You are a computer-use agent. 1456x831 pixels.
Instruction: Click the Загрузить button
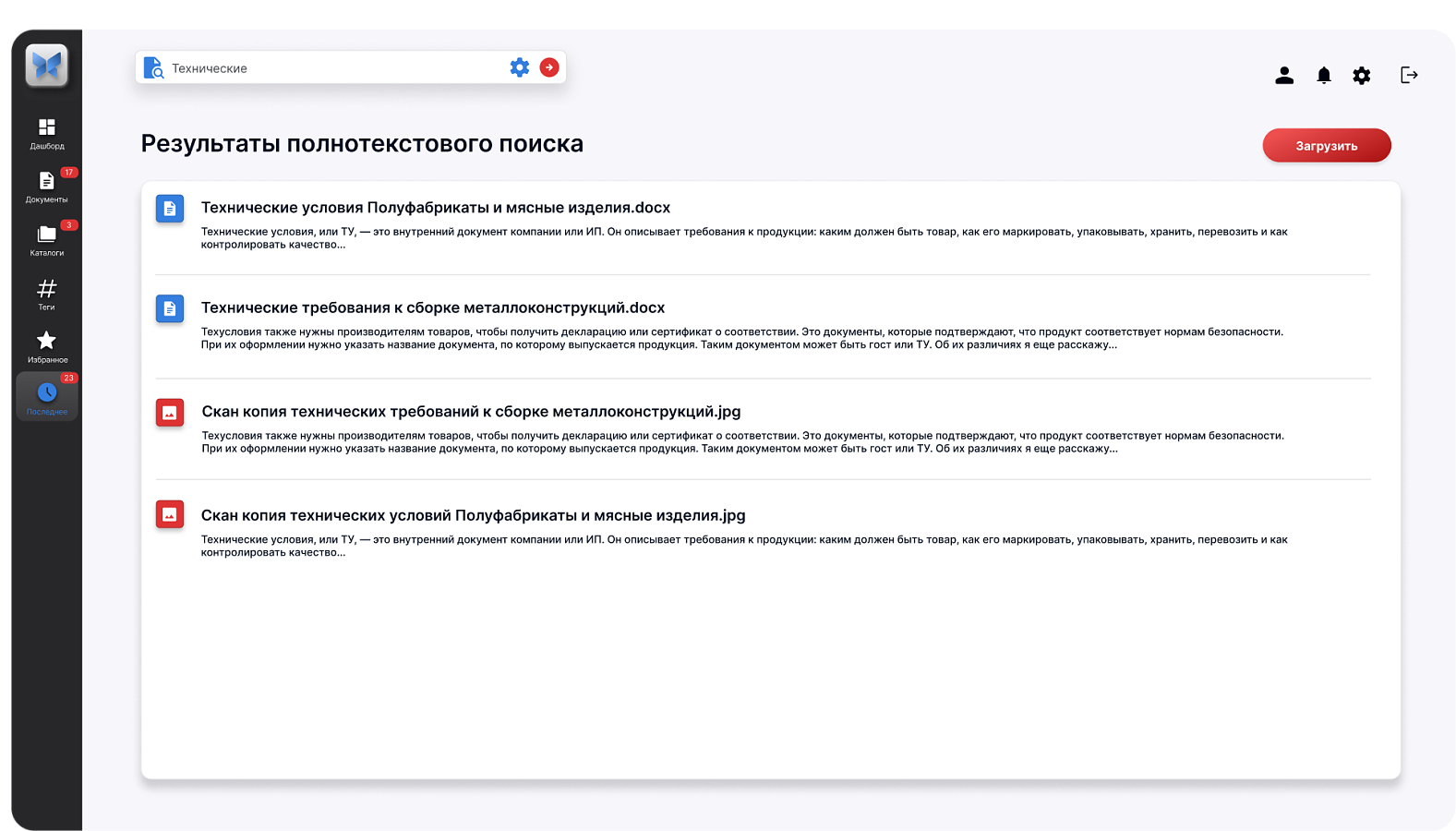click(x=1327, y=146)
